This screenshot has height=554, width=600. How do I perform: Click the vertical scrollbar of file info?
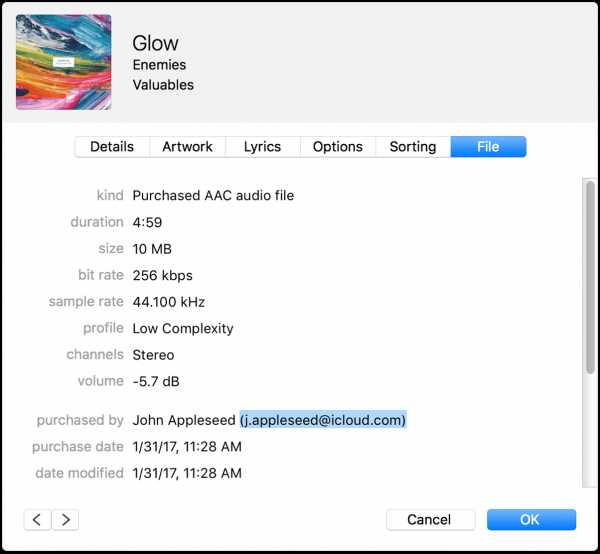click(590, 280)
